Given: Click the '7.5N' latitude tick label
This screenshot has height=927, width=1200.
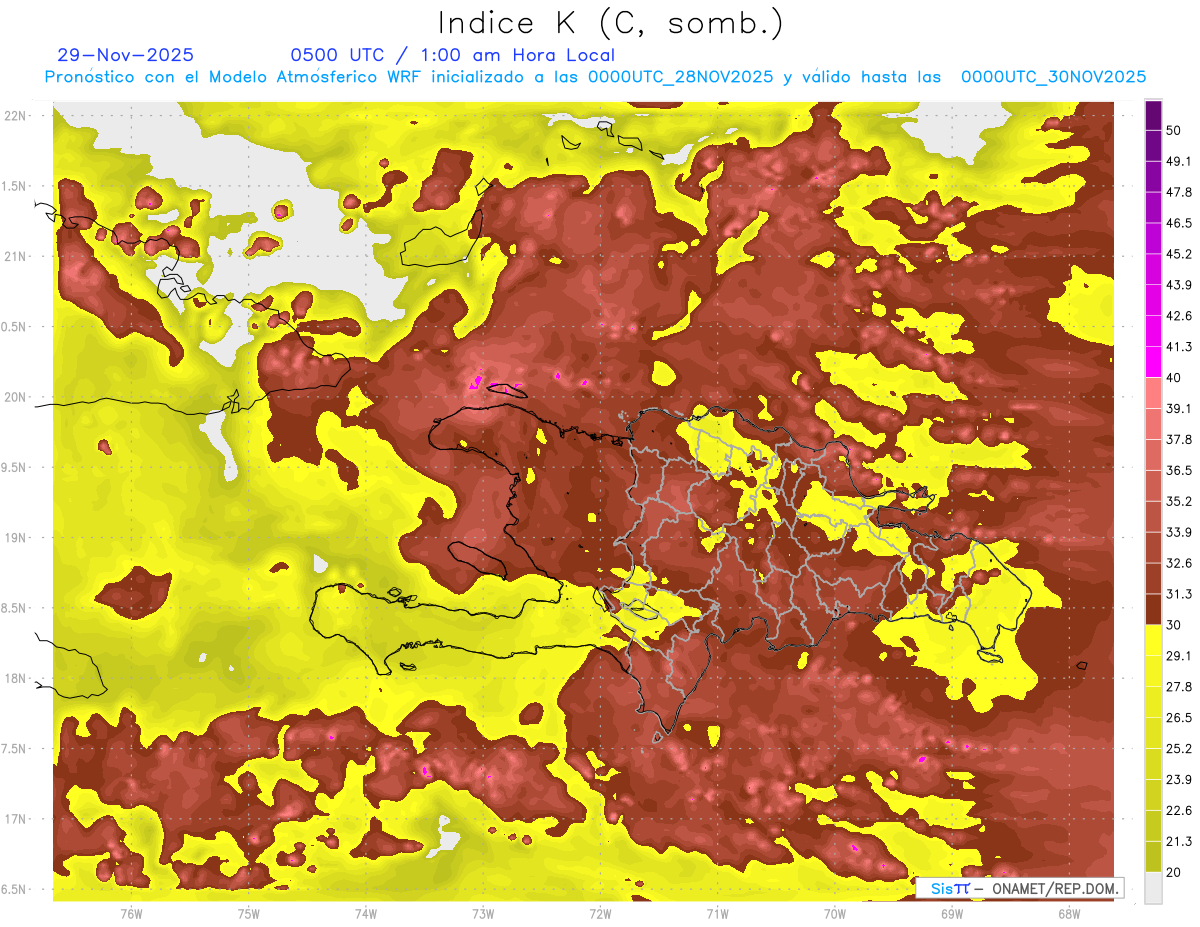Looking at the screenshot, I should [15, 749].
